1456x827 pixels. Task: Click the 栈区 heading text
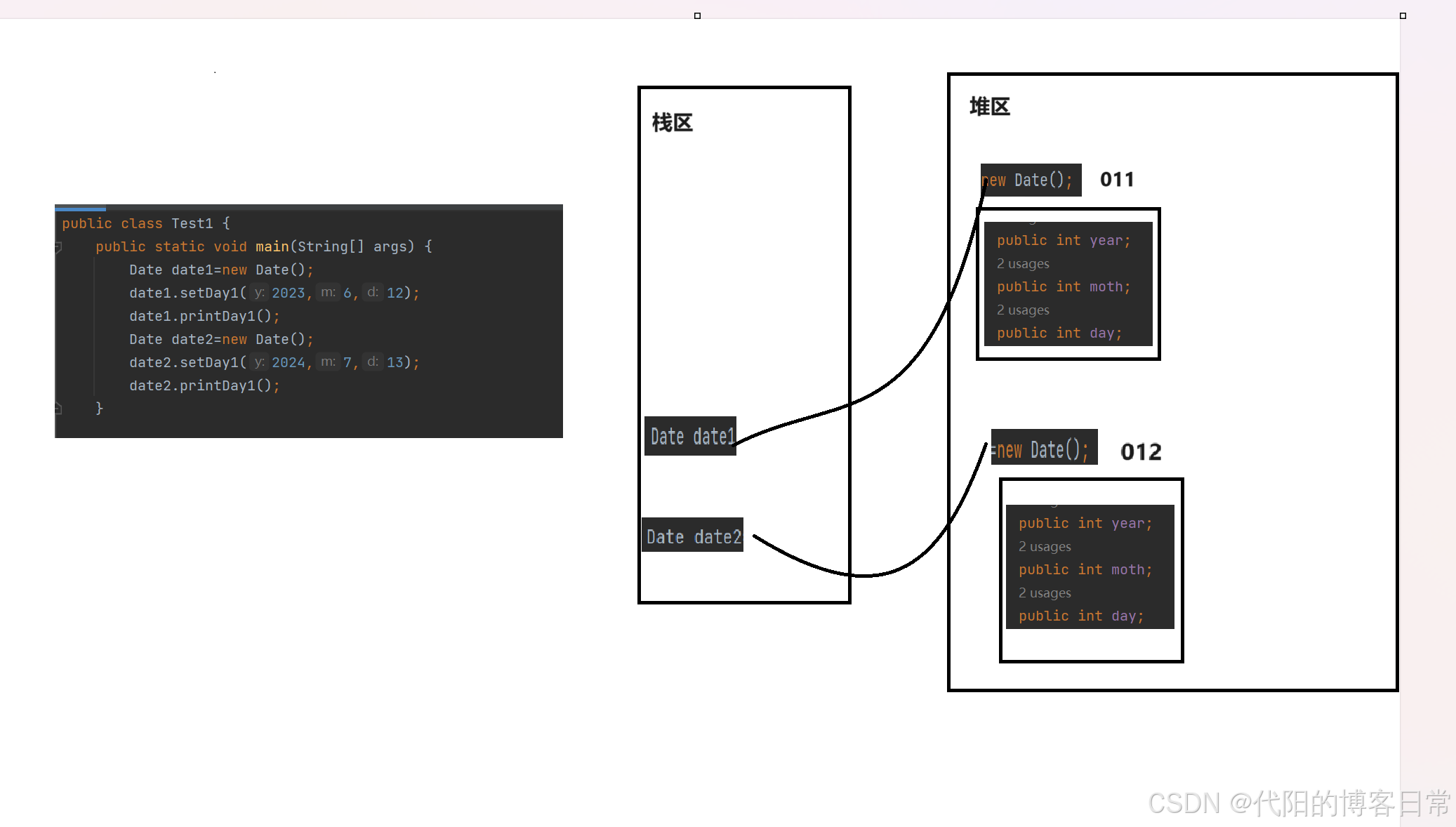pos(673,123)
